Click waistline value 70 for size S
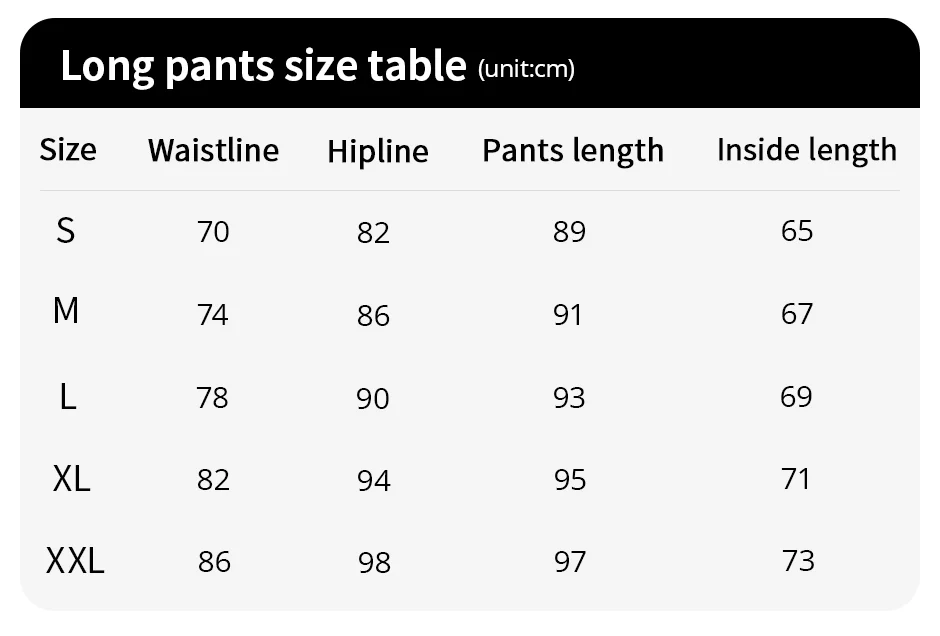The image size is (940, 636). tap(213, 231)
